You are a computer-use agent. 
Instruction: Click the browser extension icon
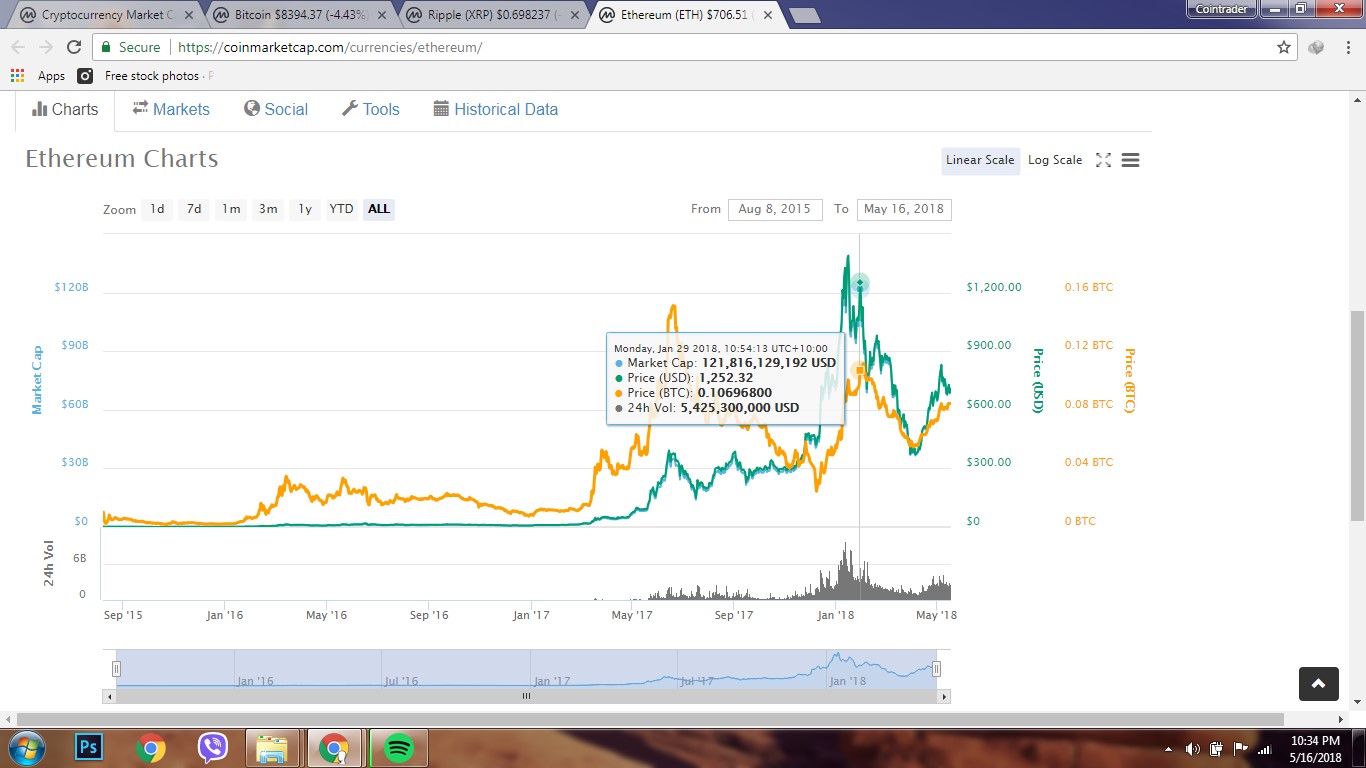pos(1316,47)
